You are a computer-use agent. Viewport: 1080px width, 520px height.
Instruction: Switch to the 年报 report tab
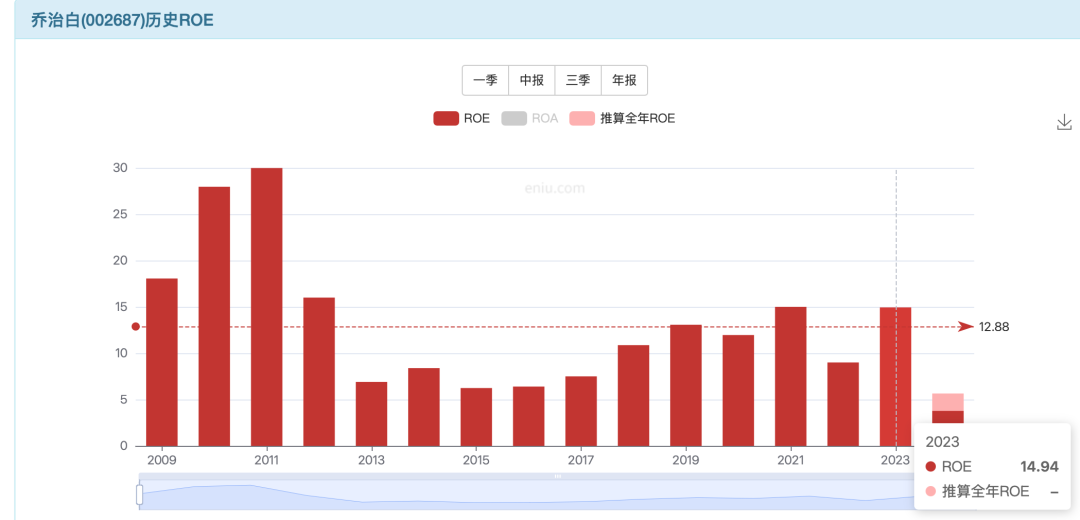coord(625,81)
